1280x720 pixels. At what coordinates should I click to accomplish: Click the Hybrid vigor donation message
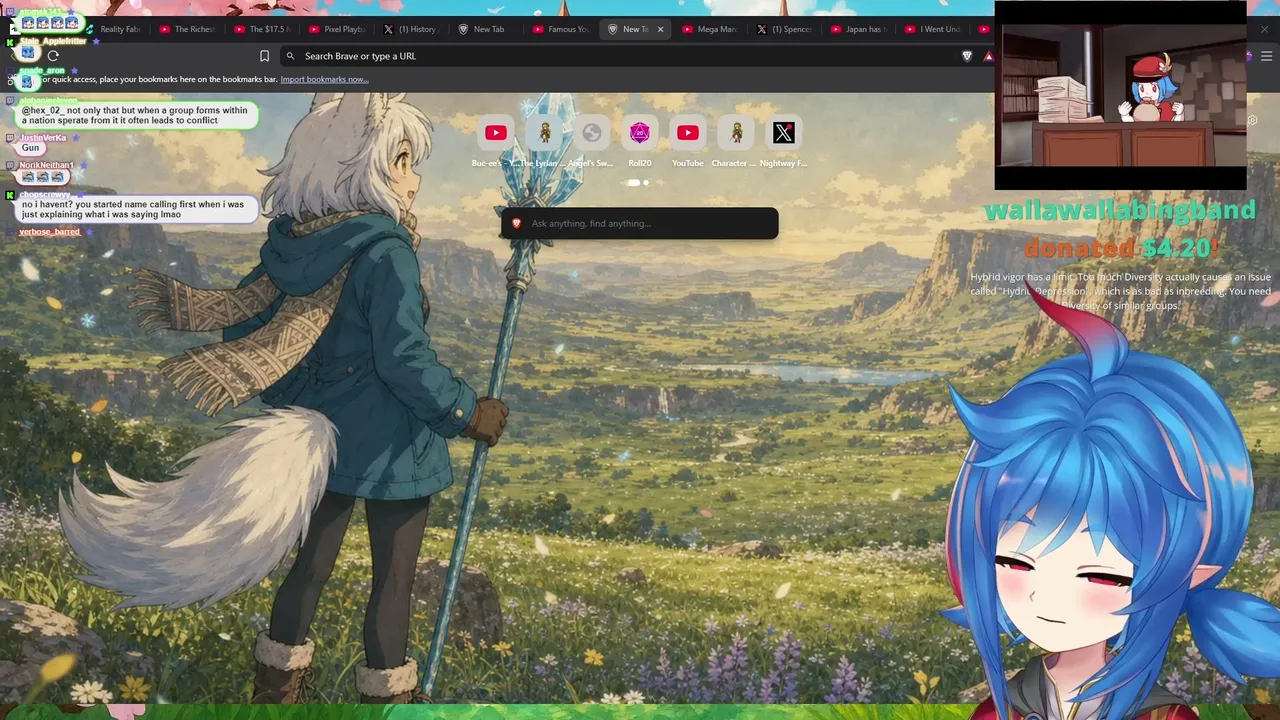[1120, 291]
